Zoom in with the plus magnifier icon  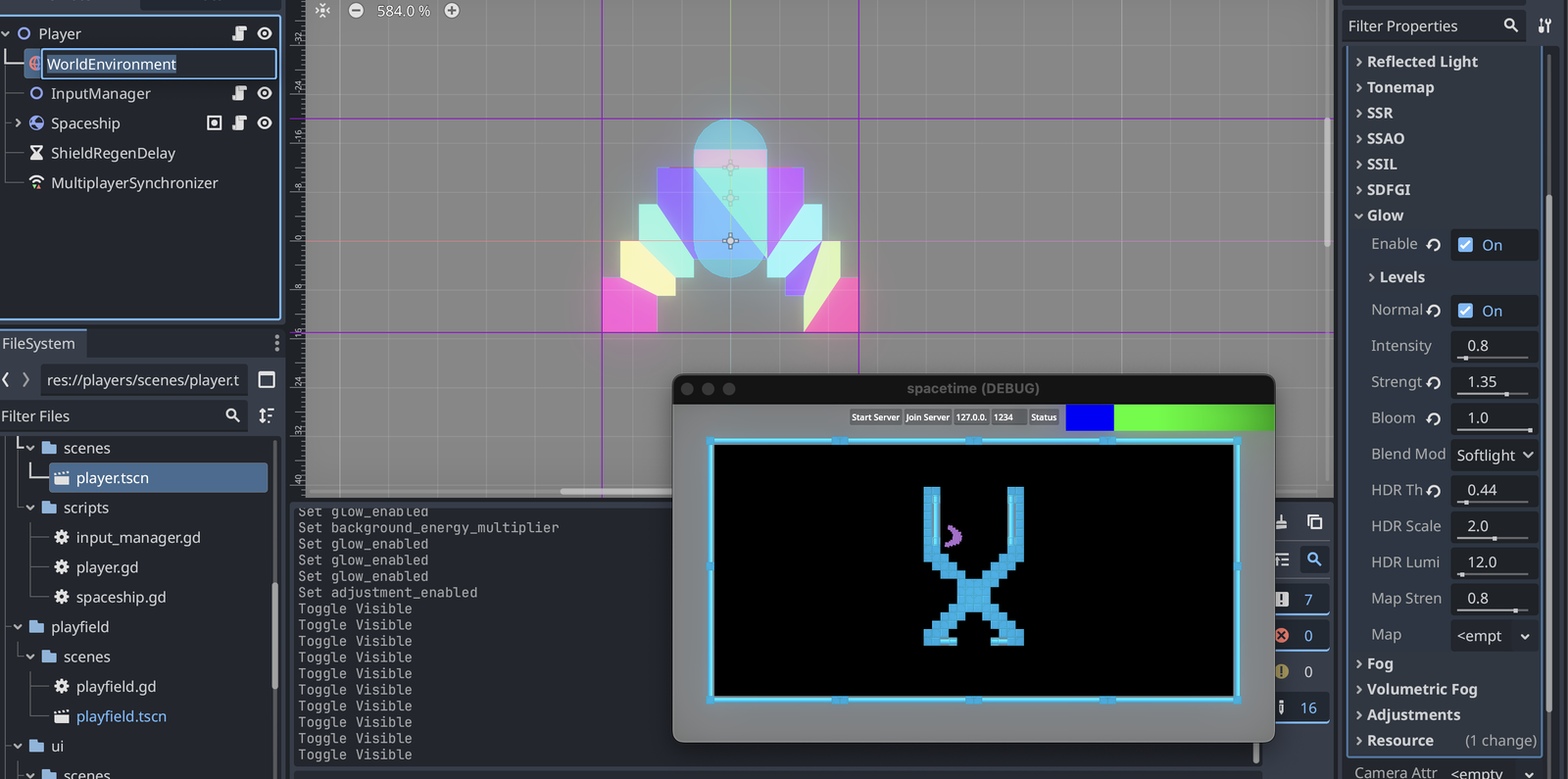452,11
